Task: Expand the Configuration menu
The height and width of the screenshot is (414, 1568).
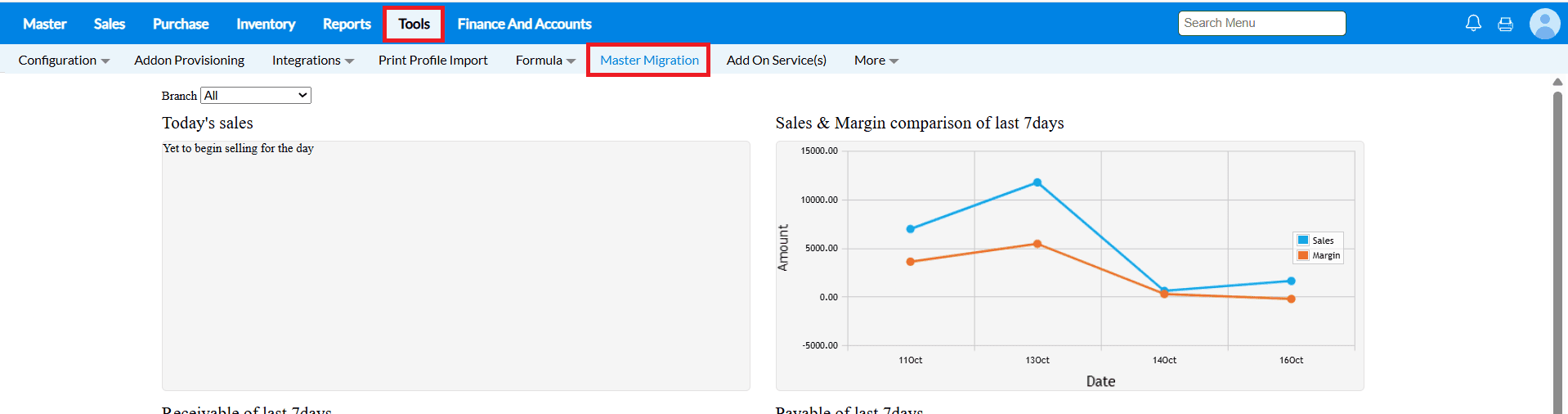Action: pos(64,61)
